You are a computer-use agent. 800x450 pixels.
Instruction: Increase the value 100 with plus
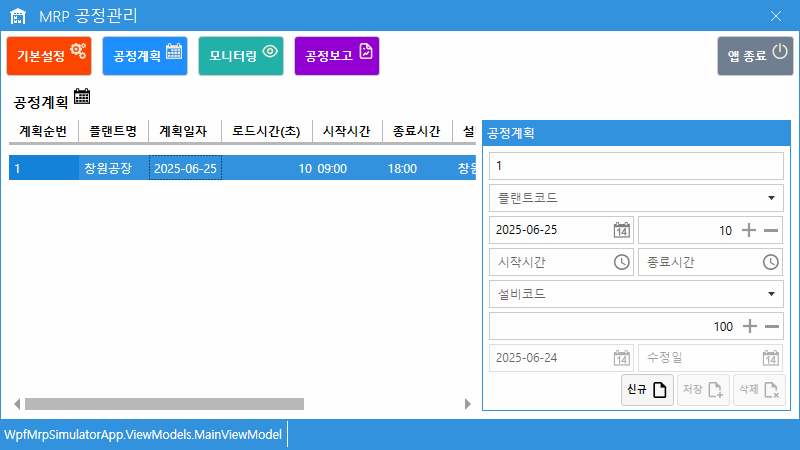click(x=749, y=326)
